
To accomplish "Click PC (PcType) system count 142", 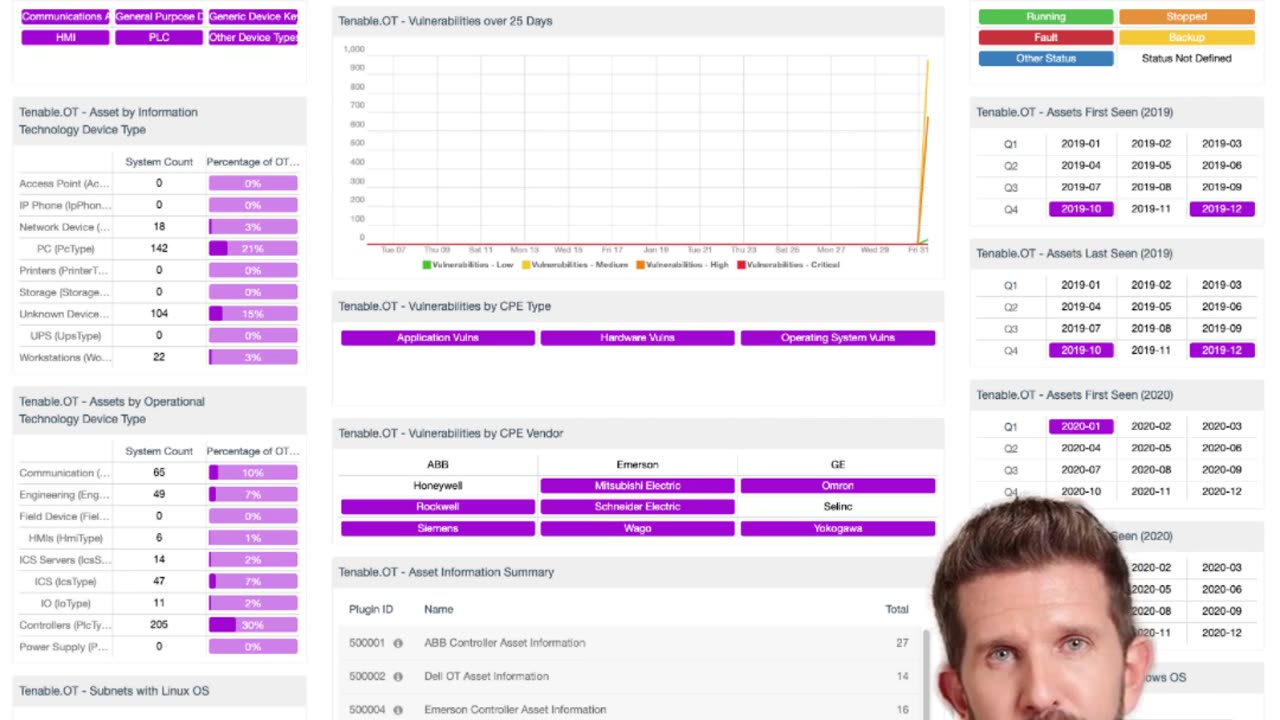I will 159,248.
